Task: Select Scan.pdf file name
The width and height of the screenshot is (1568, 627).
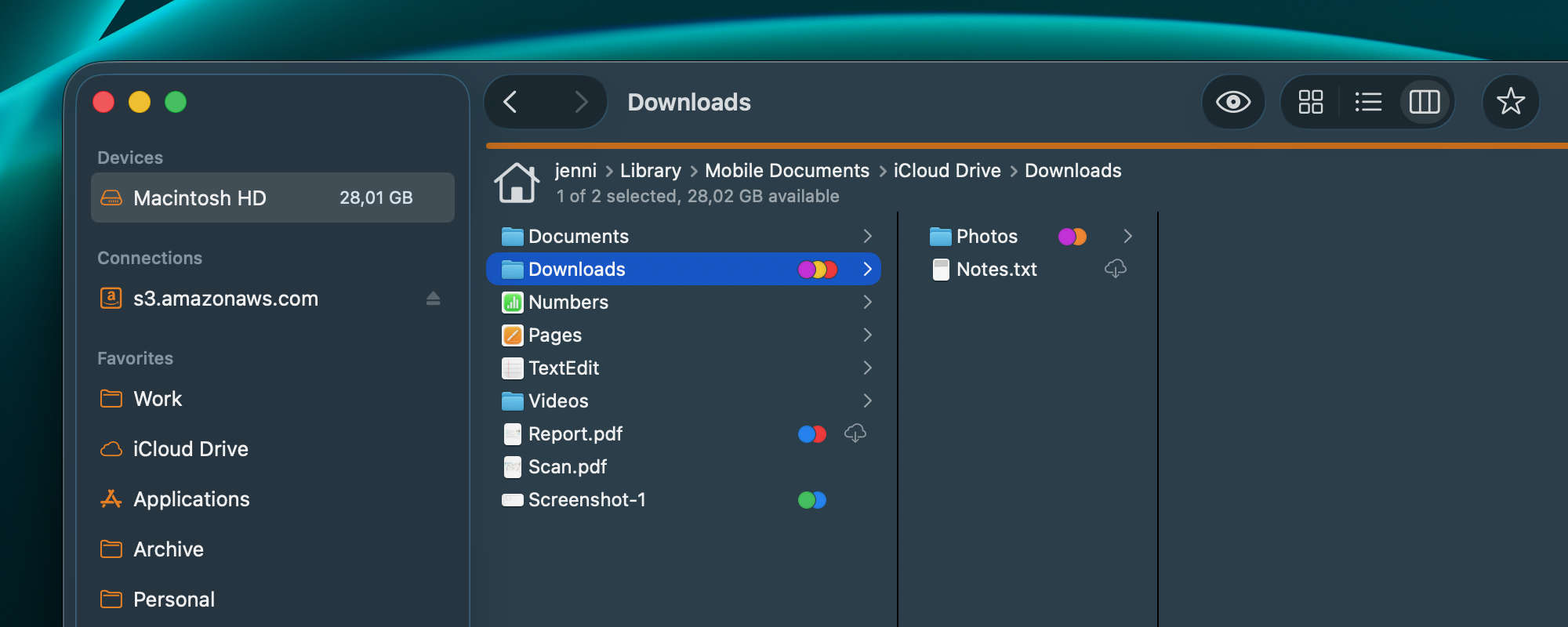Action: 568,467
